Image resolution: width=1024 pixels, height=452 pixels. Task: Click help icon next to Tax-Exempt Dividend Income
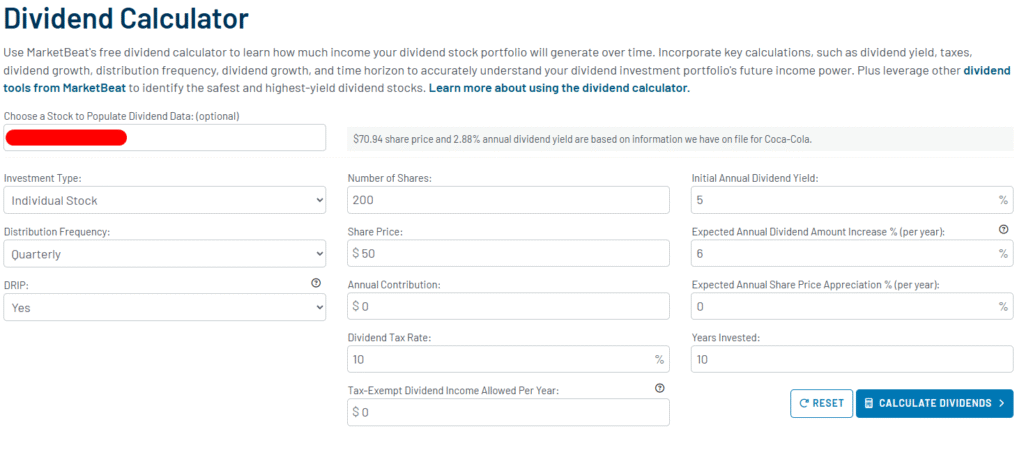660,388
